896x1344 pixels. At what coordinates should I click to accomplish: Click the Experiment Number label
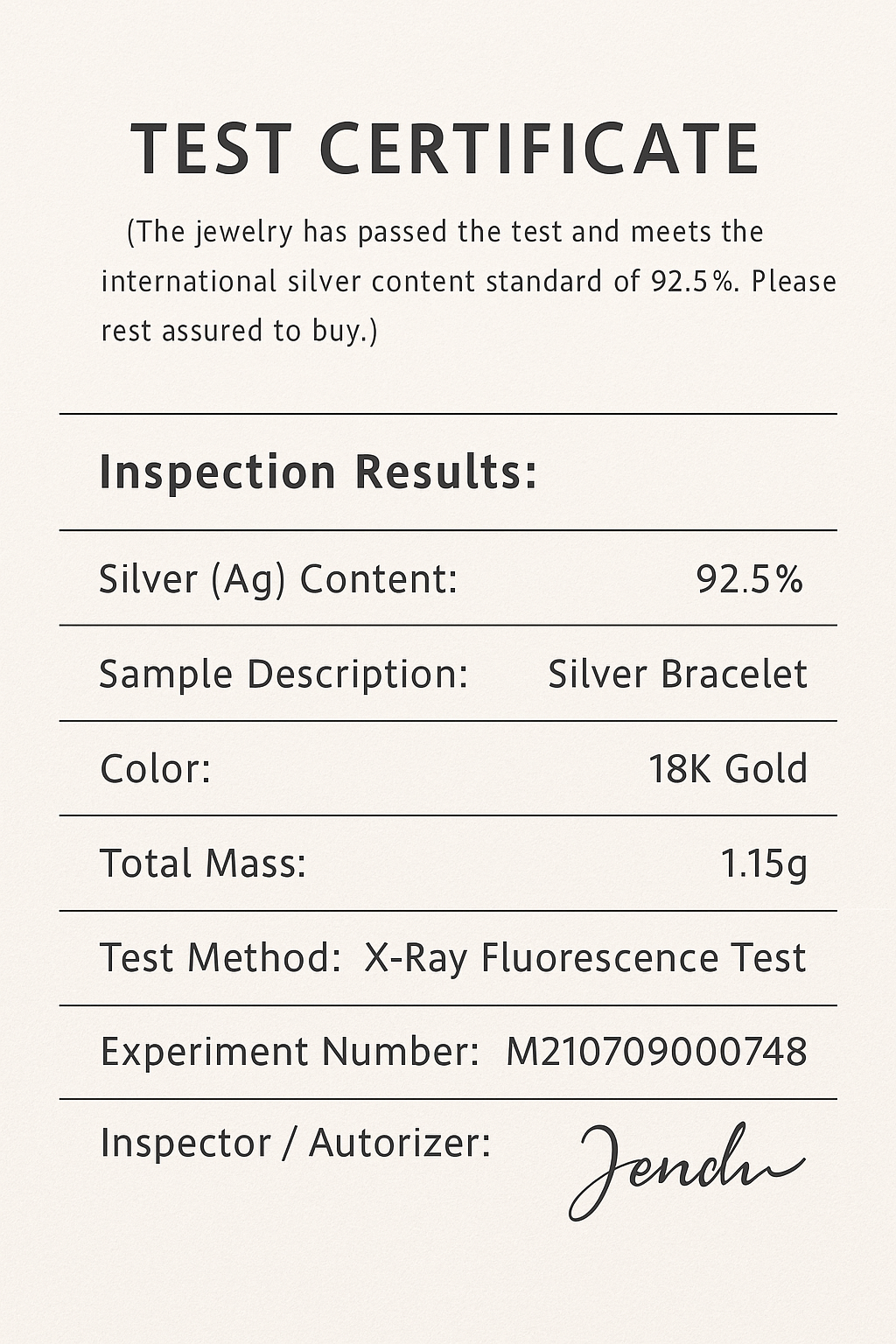point(289,1052)
